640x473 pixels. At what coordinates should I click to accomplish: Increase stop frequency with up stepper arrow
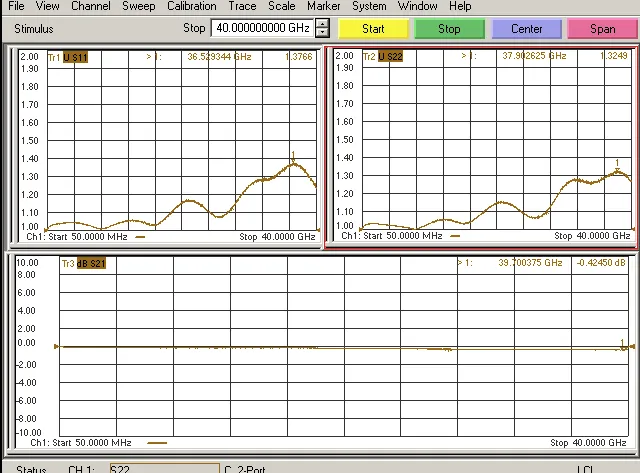(322, 24)
